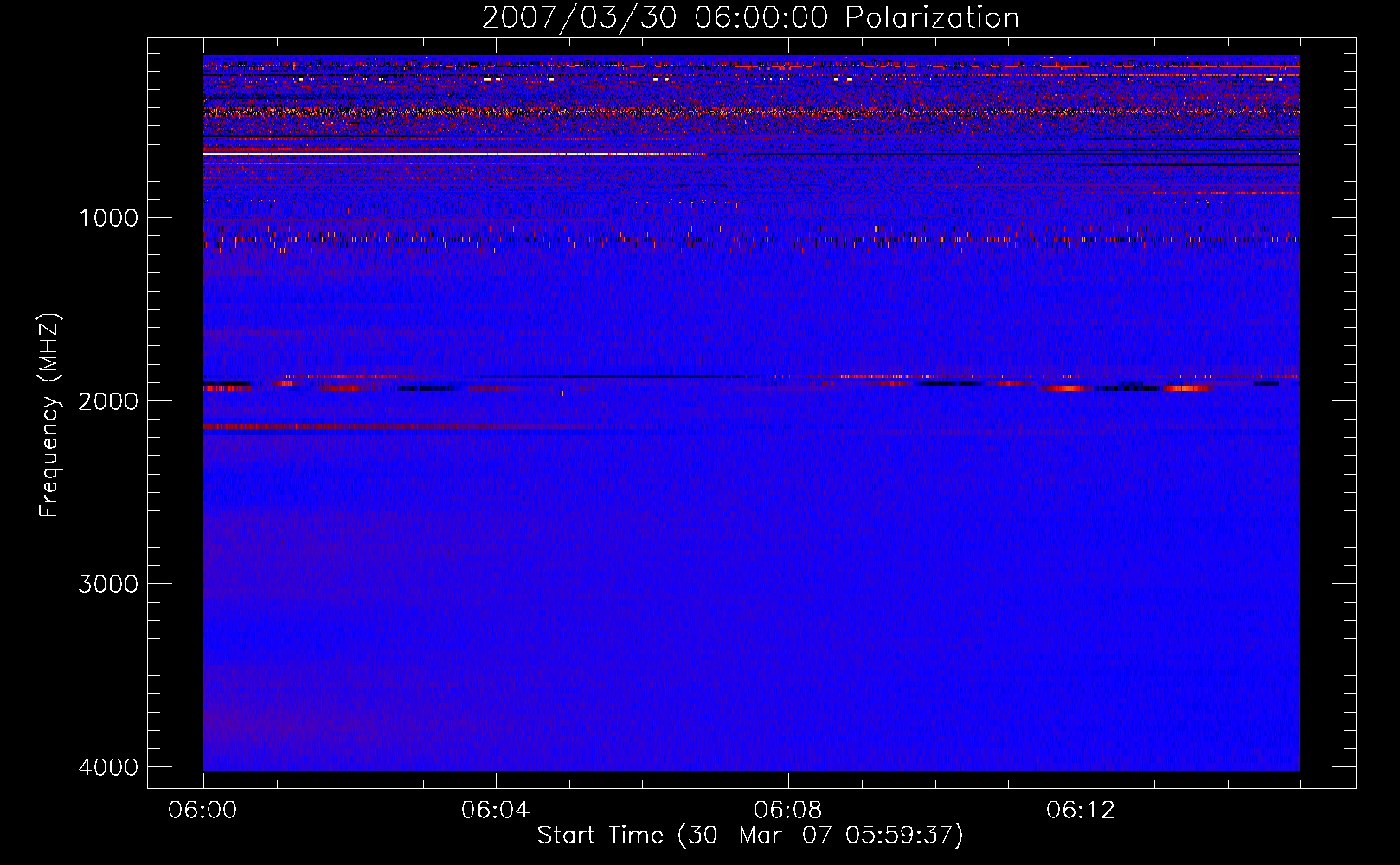Click the 2000 frequency tick label
The image size is (1400, 865).
pos(108,400)
